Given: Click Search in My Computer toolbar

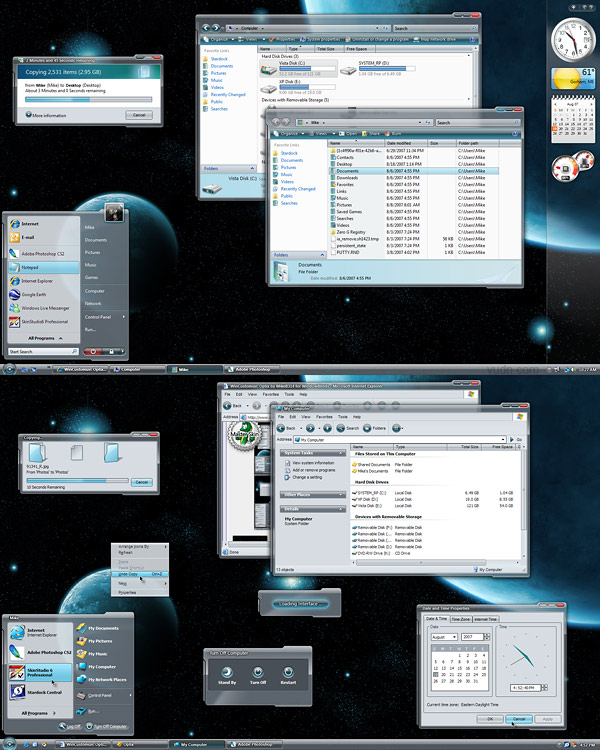Looking at the screenshot, I should click(x=347, y=428).
